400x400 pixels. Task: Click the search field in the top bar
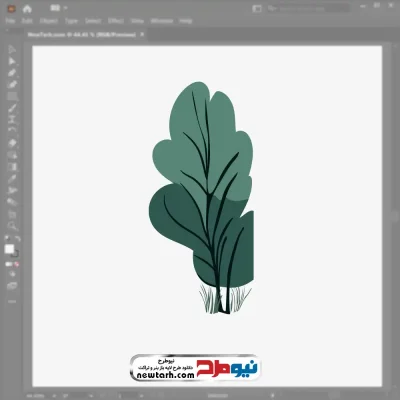coord(308,9)
